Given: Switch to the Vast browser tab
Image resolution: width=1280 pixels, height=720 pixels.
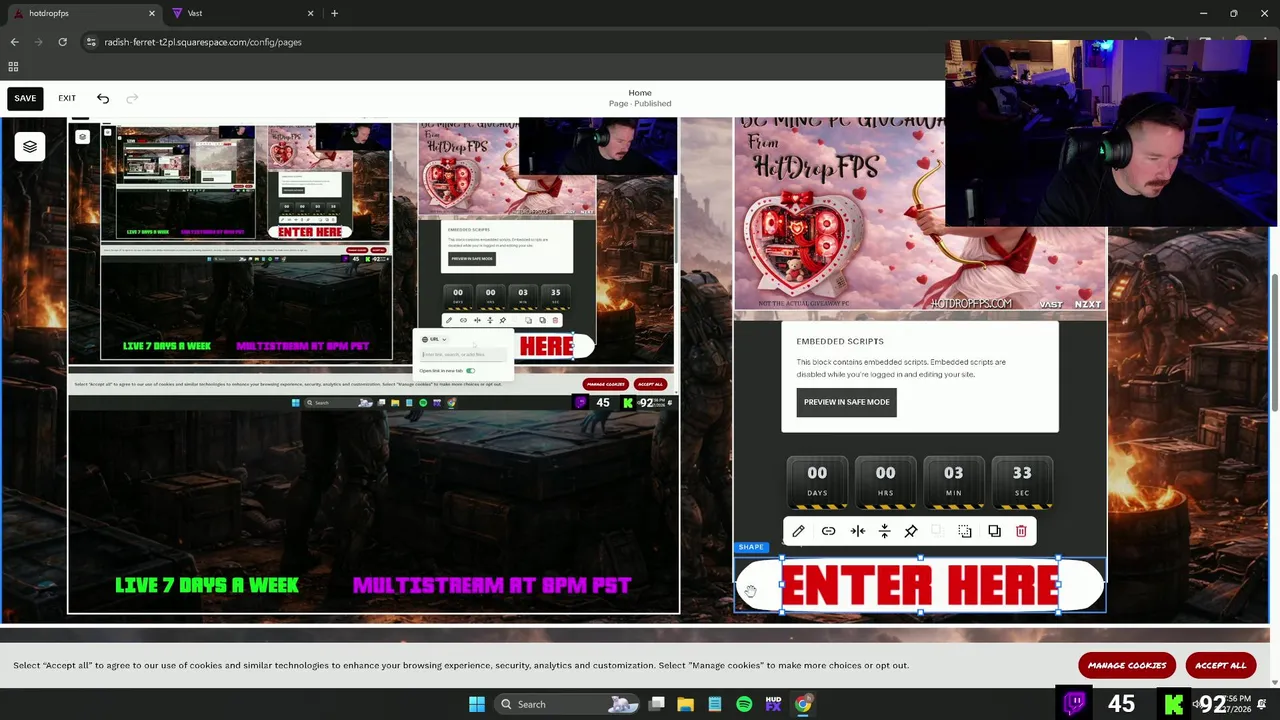Looking at the screenshot, I should tap(243, 13).
